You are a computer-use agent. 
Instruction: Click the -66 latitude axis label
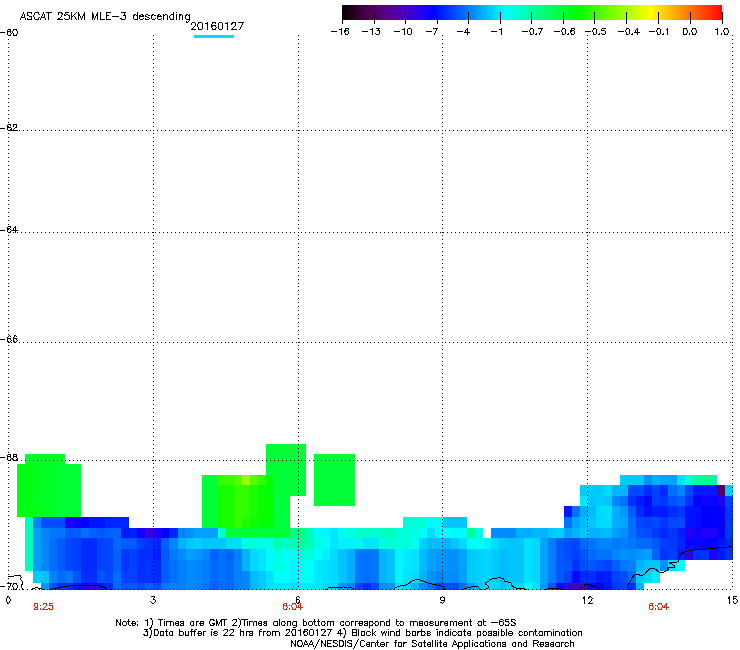(x=9, y=339)
